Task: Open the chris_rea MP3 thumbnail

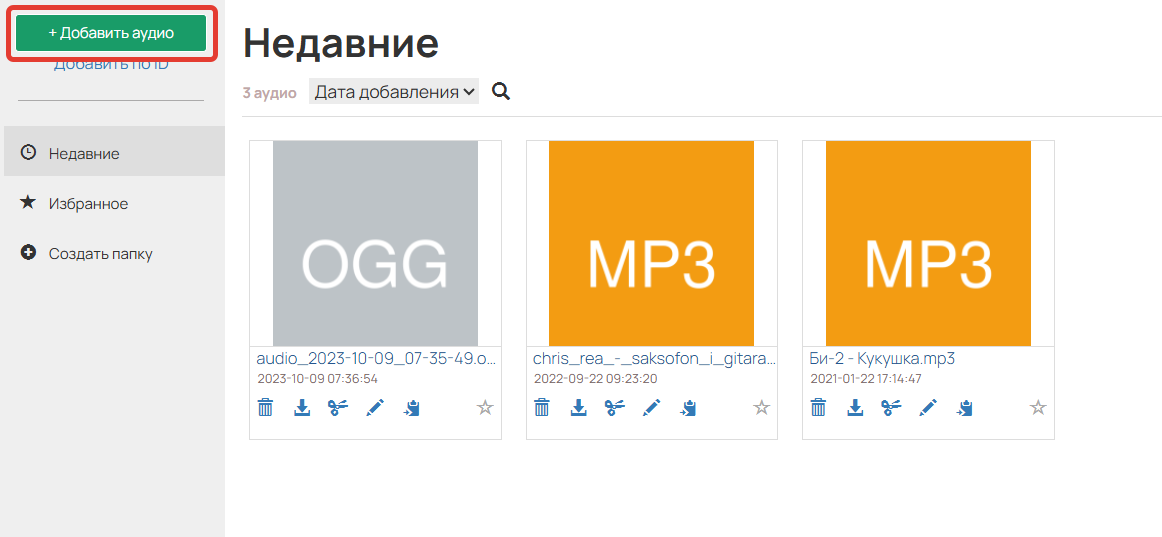Action: pos(651,243)
